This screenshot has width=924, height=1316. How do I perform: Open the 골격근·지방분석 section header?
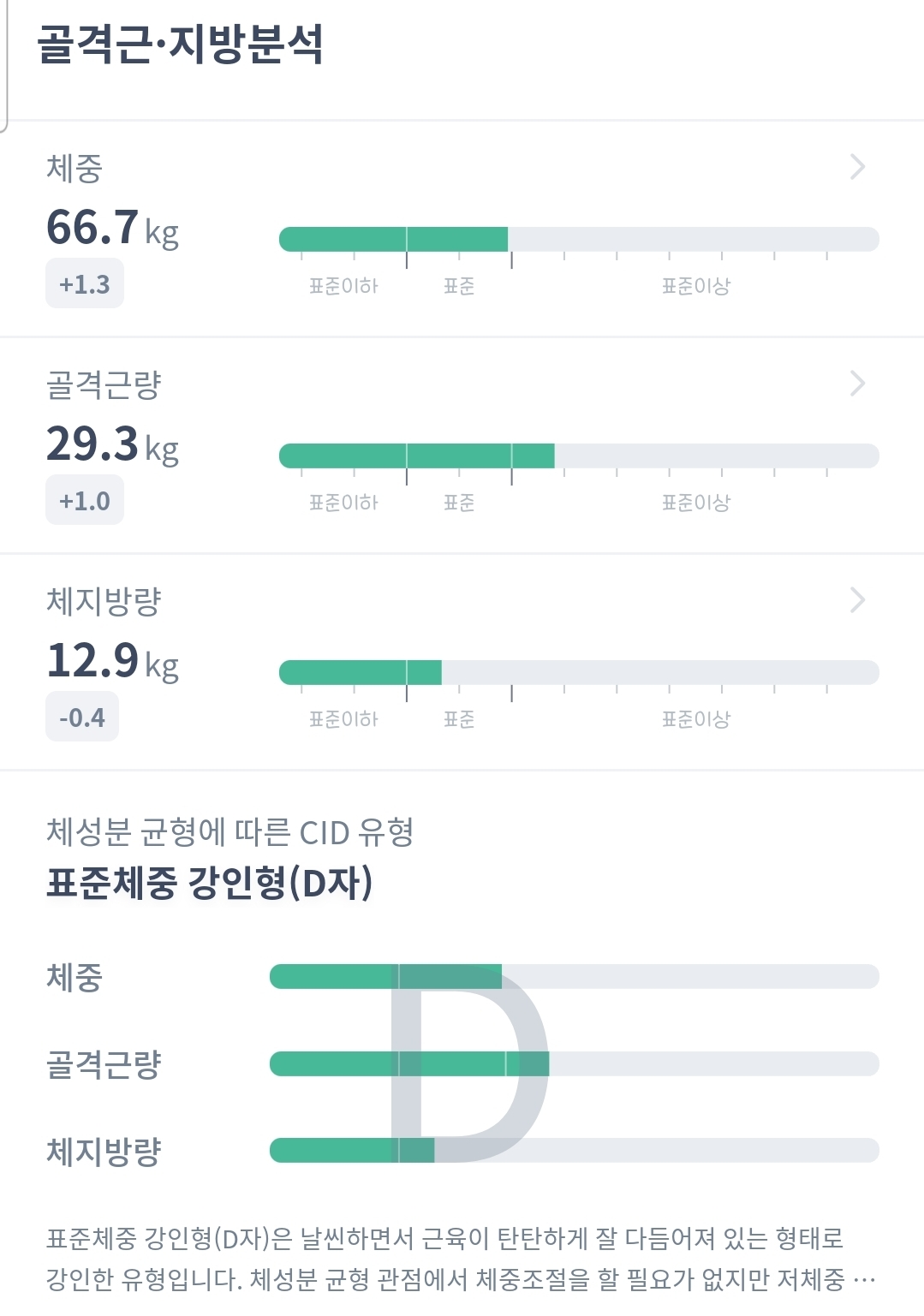pyautogui.click(x=180, y=45)
